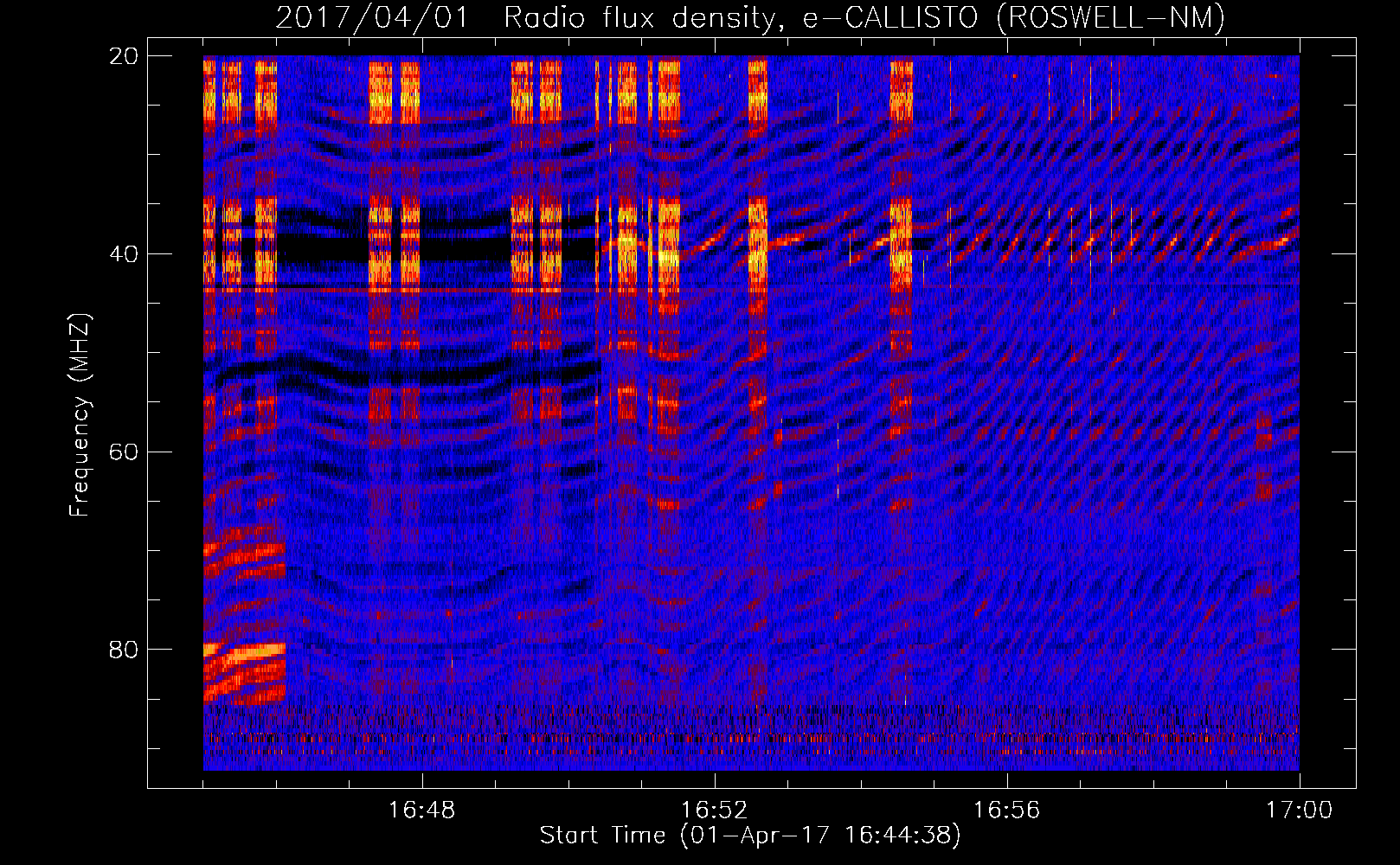Click the 16:52 time tick label

pos(714,811)
